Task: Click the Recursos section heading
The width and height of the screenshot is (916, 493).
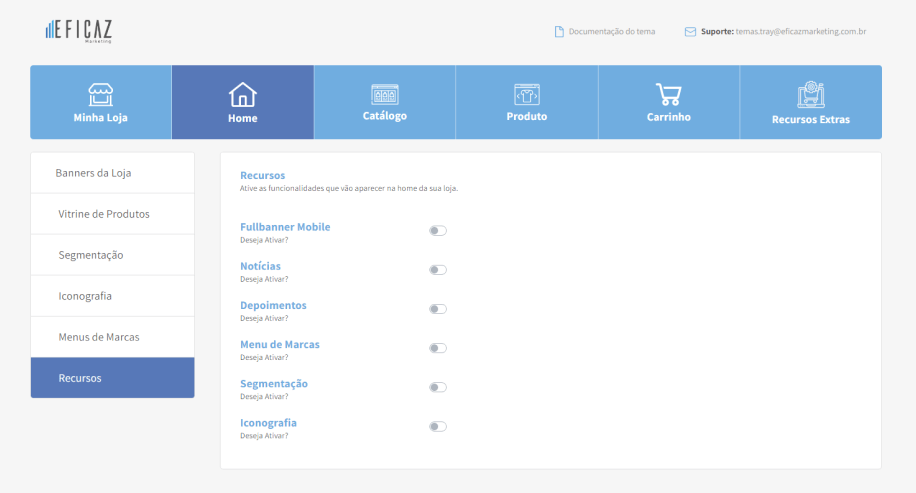Action: (262, 175)
